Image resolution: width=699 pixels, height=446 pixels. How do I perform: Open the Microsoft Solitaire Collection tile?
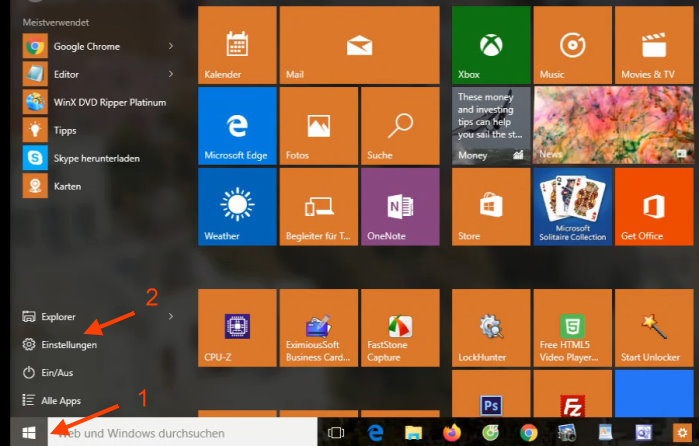(571, 207)
